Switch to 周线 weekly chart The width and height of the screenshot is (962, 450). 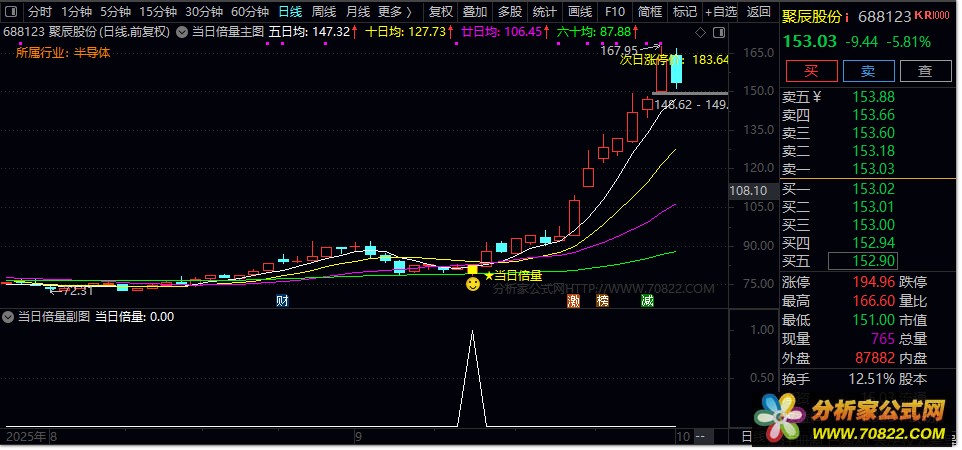click(324, 11)
